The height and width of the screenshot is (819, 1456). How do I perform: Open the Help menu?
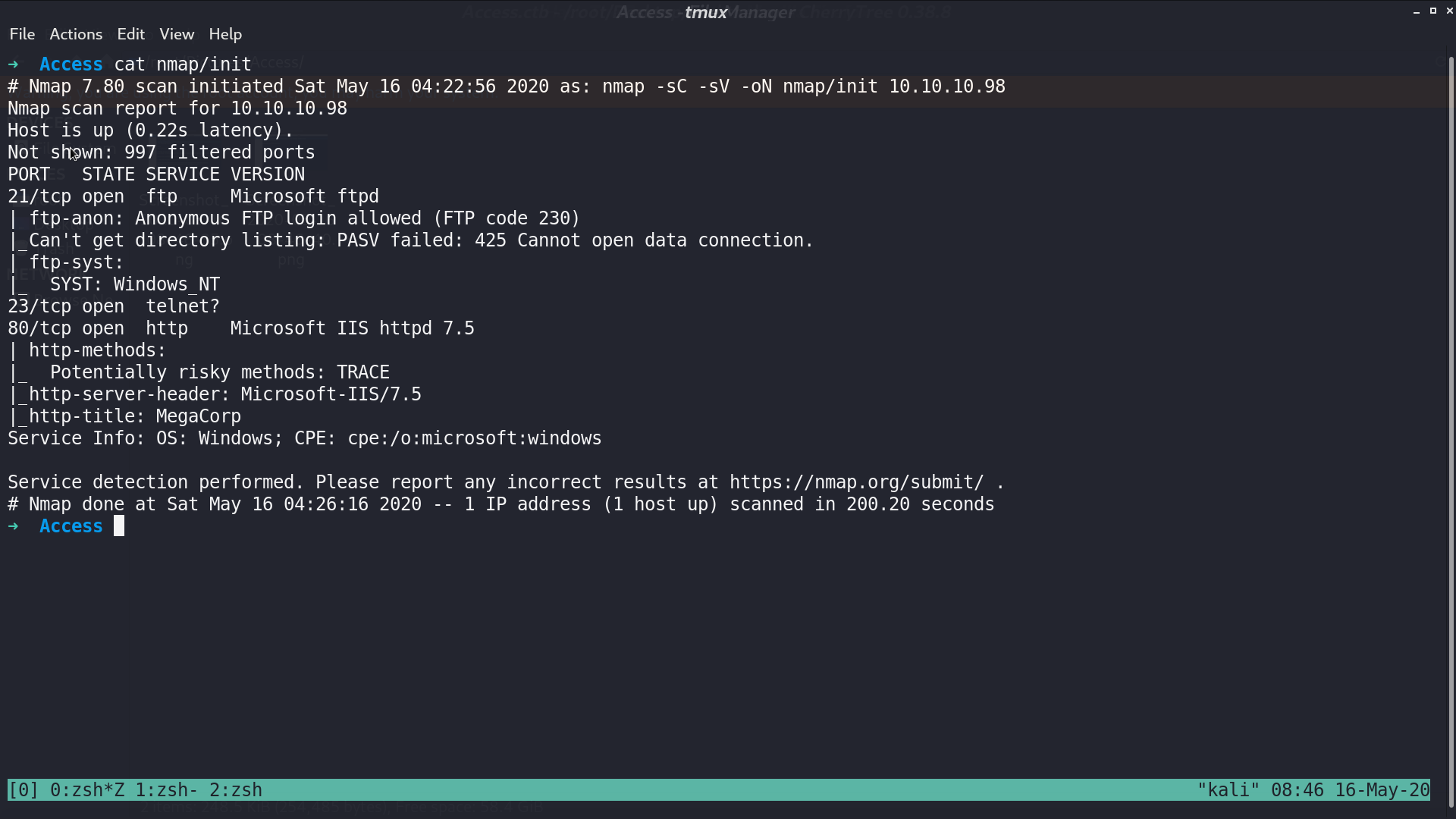tap(225, 34)
